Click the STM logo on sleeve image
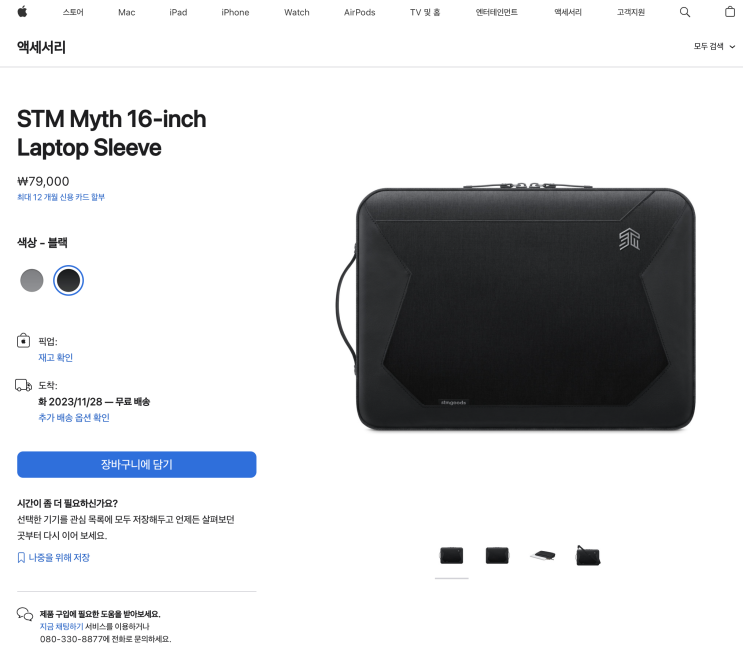Screen dimensions: 743x659 click(630, 239)
